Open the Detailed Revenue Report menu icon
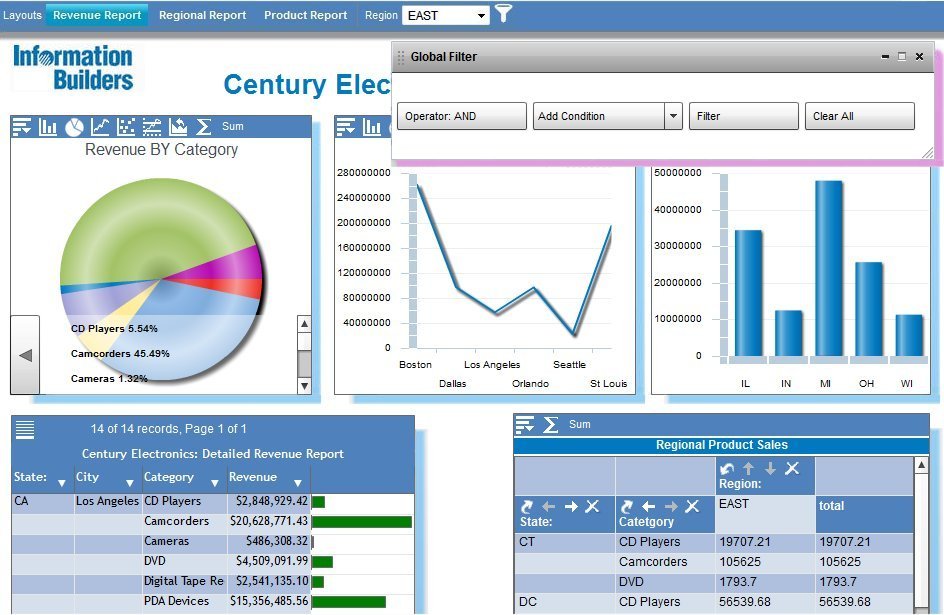 click(x=25, y=429)
